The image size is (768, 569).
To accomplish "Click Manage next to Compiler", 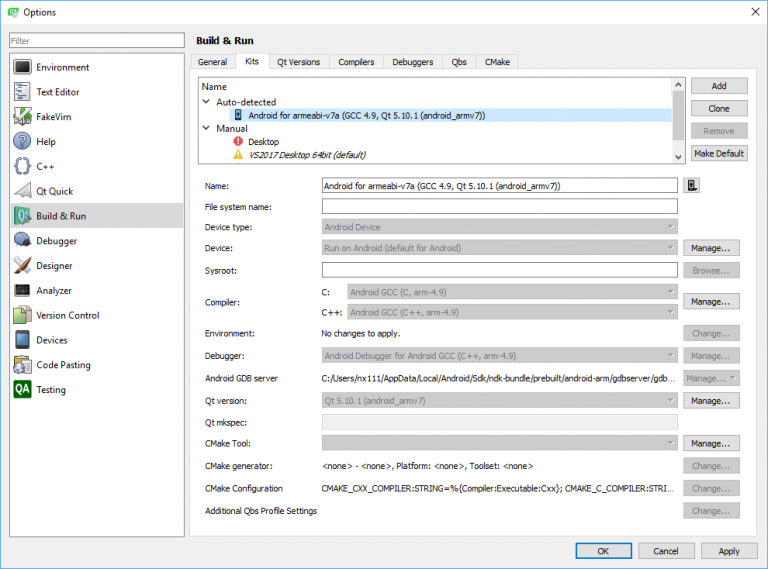I will click(711, 302).
